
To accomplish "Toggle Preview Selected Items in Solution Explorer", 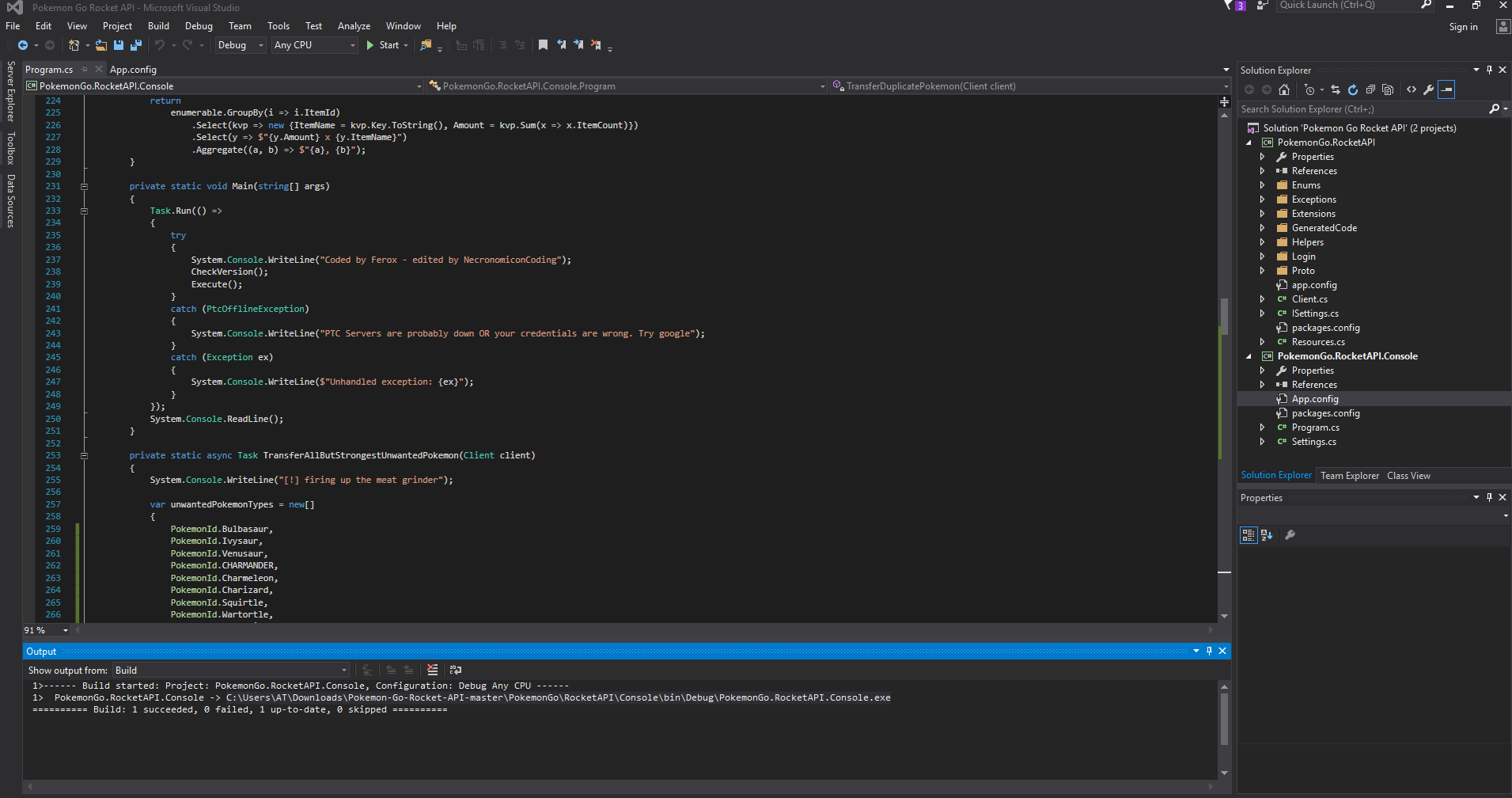I will click(x=1446, y=89).
